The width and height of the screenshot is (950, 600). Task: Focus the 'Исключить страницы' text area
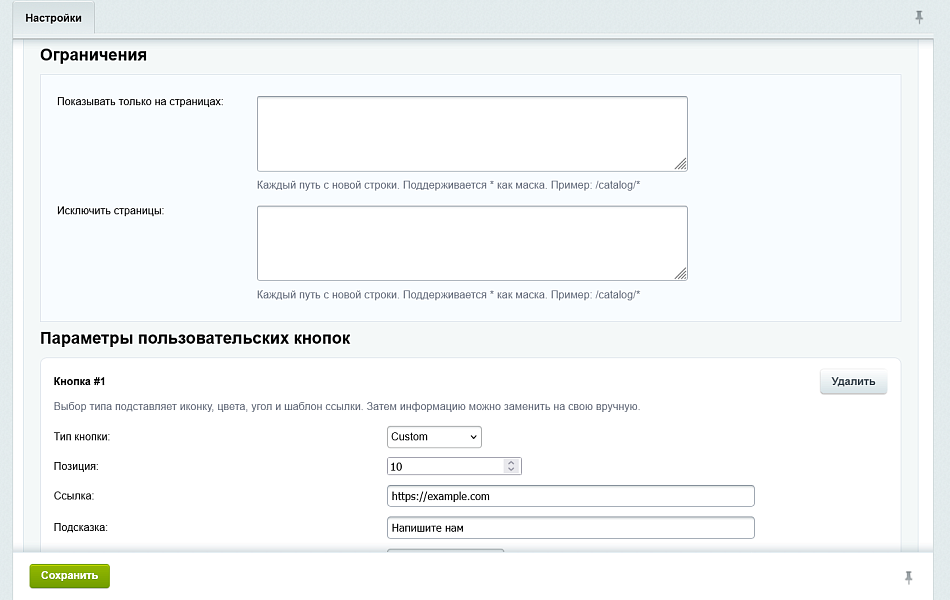coord(471,243)
